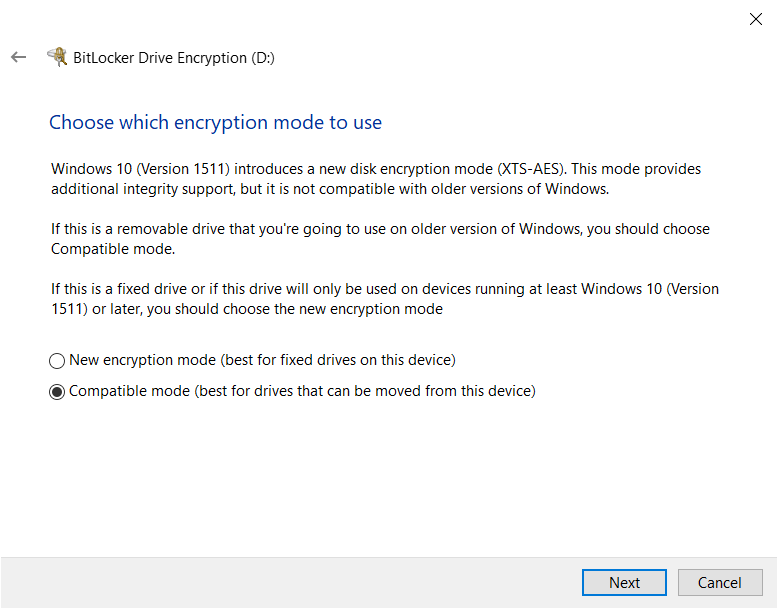Screen dimensions: 778x609
Task: Click the paragraph about fixed drives
Action: 385,299
